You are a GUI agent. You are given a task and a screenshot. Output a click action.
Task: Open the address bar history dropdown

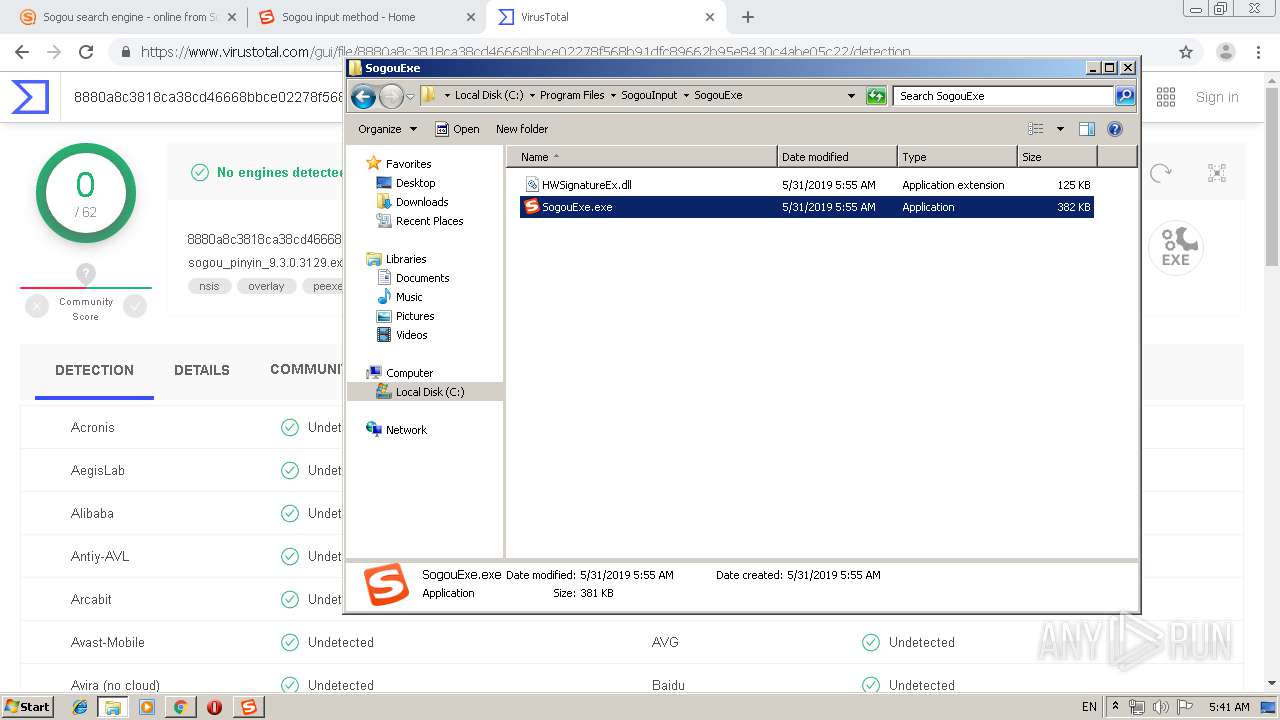(x=851, y=96)
